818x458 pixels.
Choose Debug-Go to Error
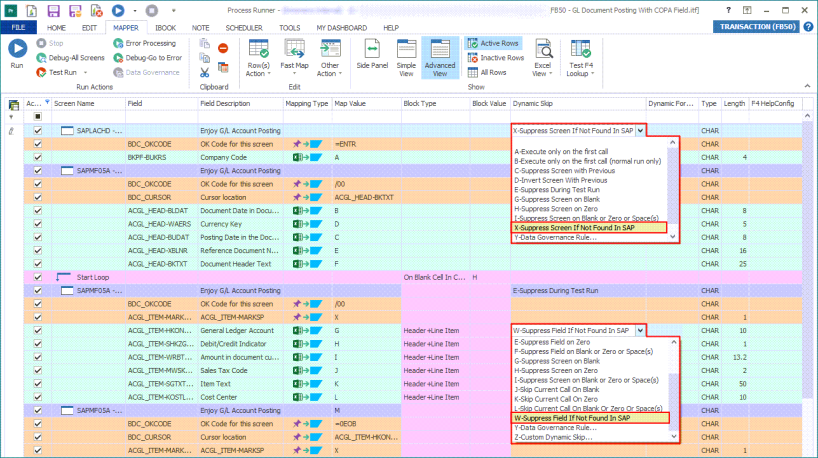point(148,58)
